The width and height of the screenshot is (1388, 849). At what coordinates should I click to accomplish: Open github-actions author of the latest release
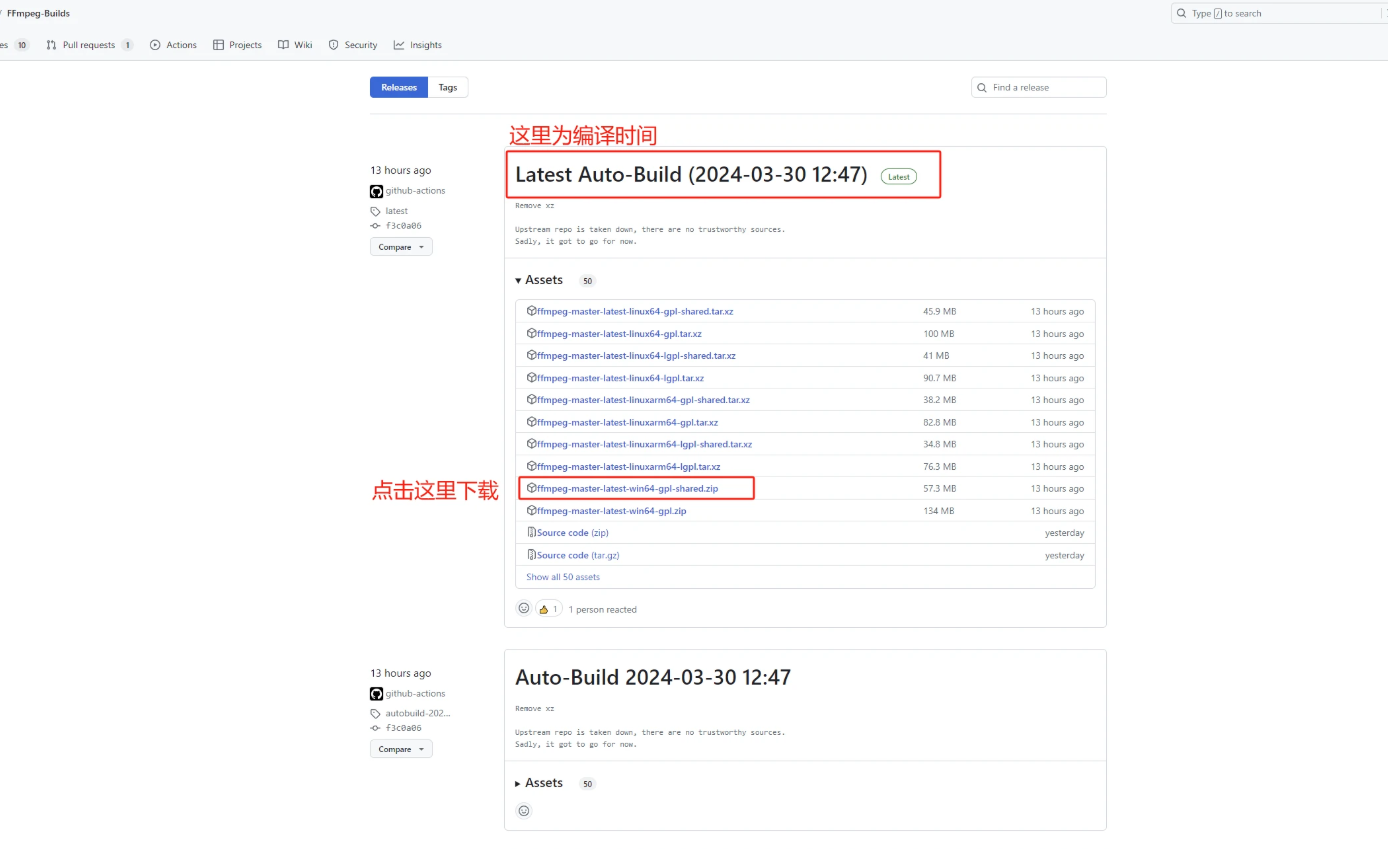[x=415, y=191]
